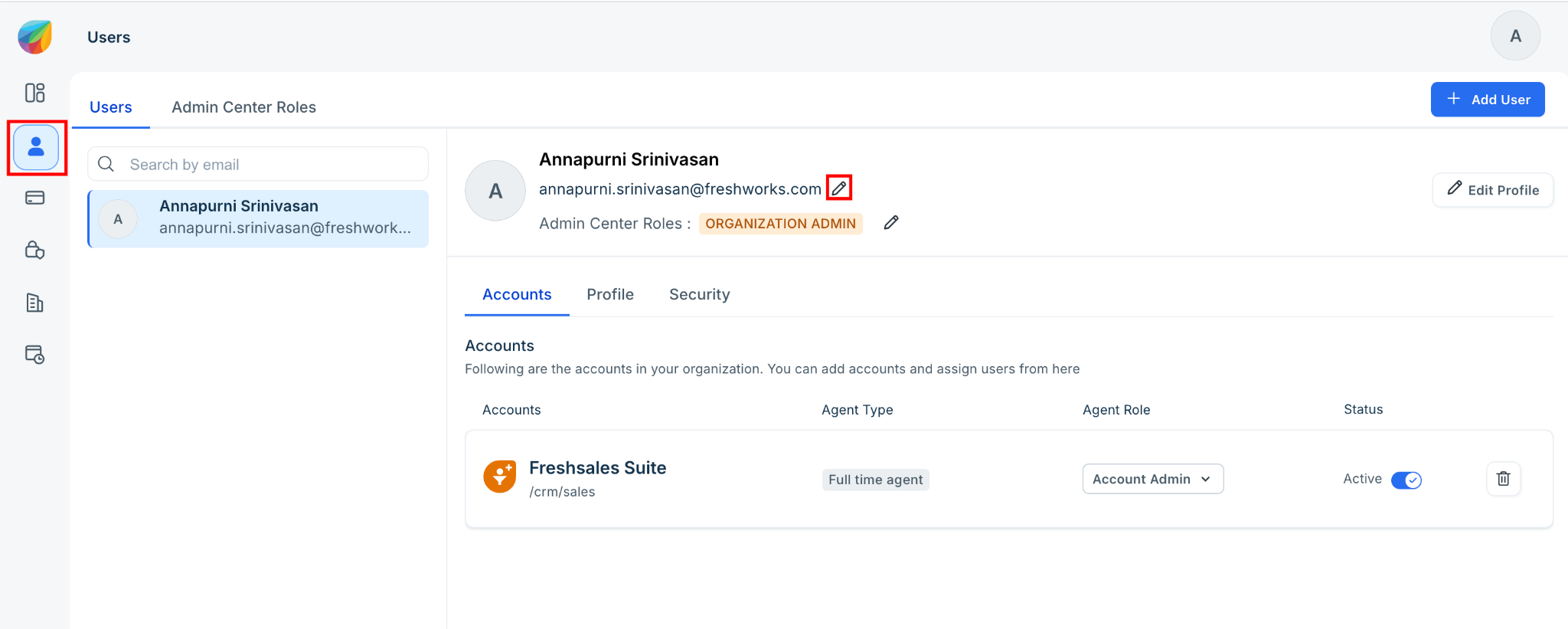Image resolution: width=1568 pixels, height=629 pixels.
Task: Click the annapurni.srinivasan@freshworks.com email in header
Action: pos(680,189)
